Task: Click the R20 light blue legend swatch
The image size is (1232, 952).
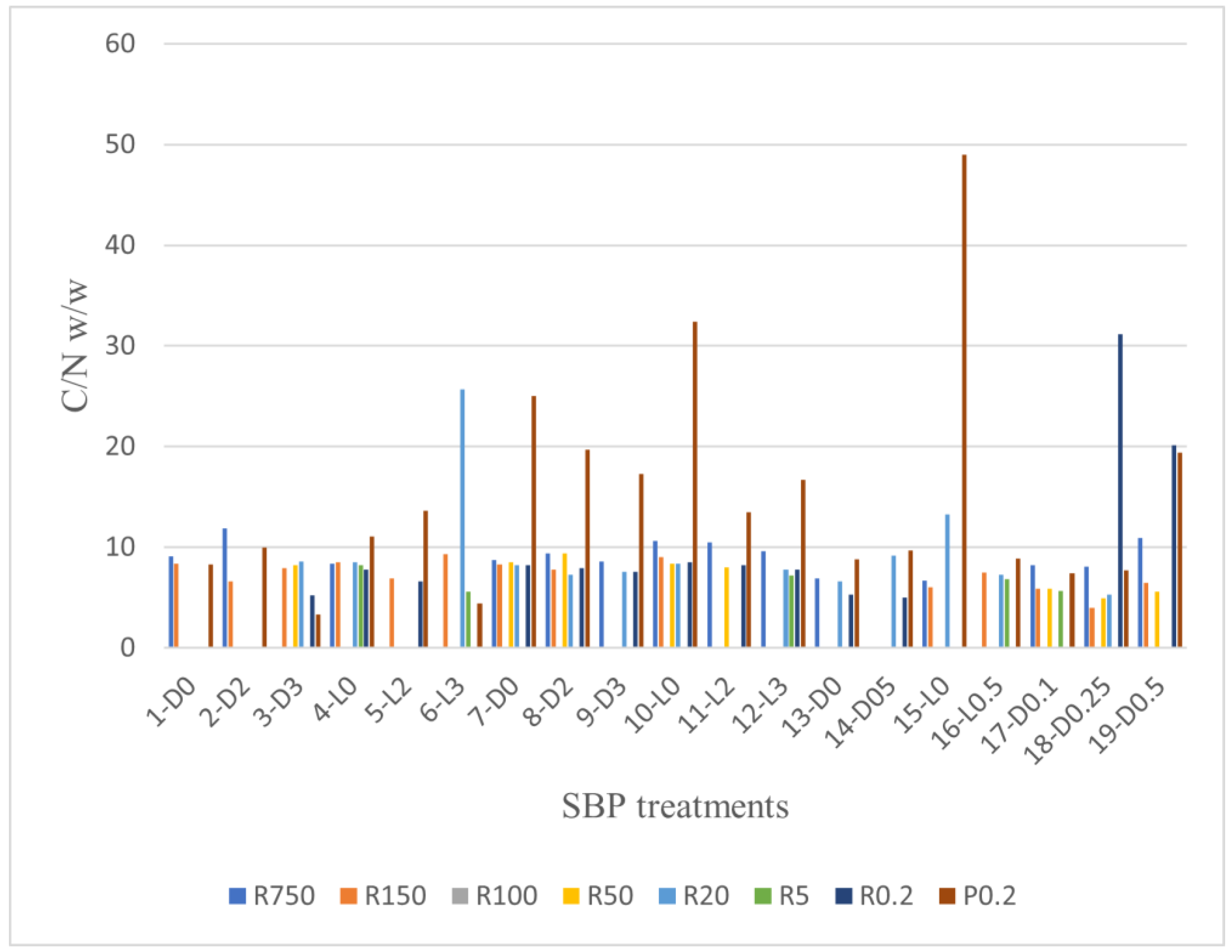Action: tap(668, 896)
